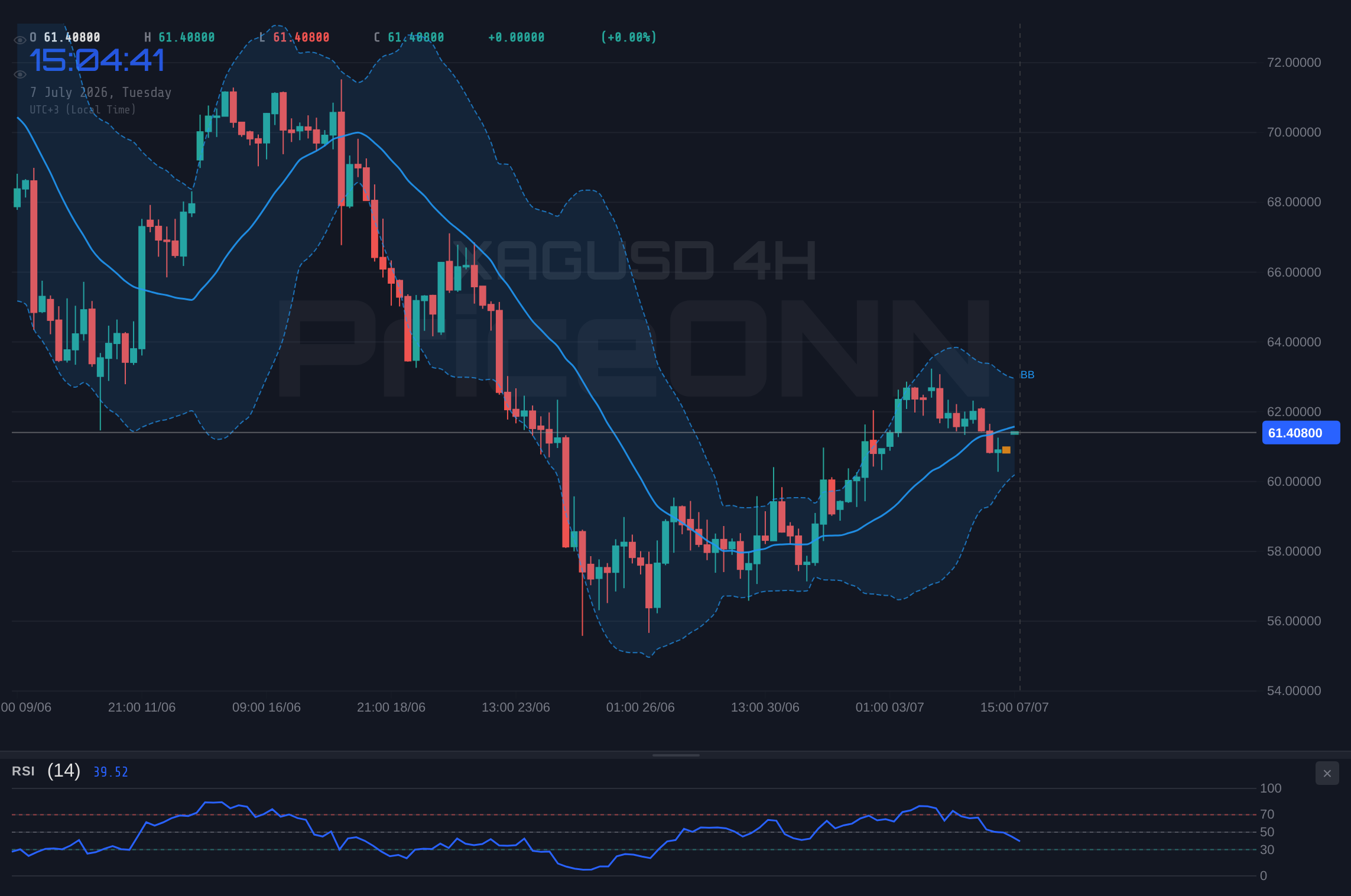Screen dimensions: 1351x896
Task: Click the 01:00 03/07 time axis label
Action: [890, 707]
